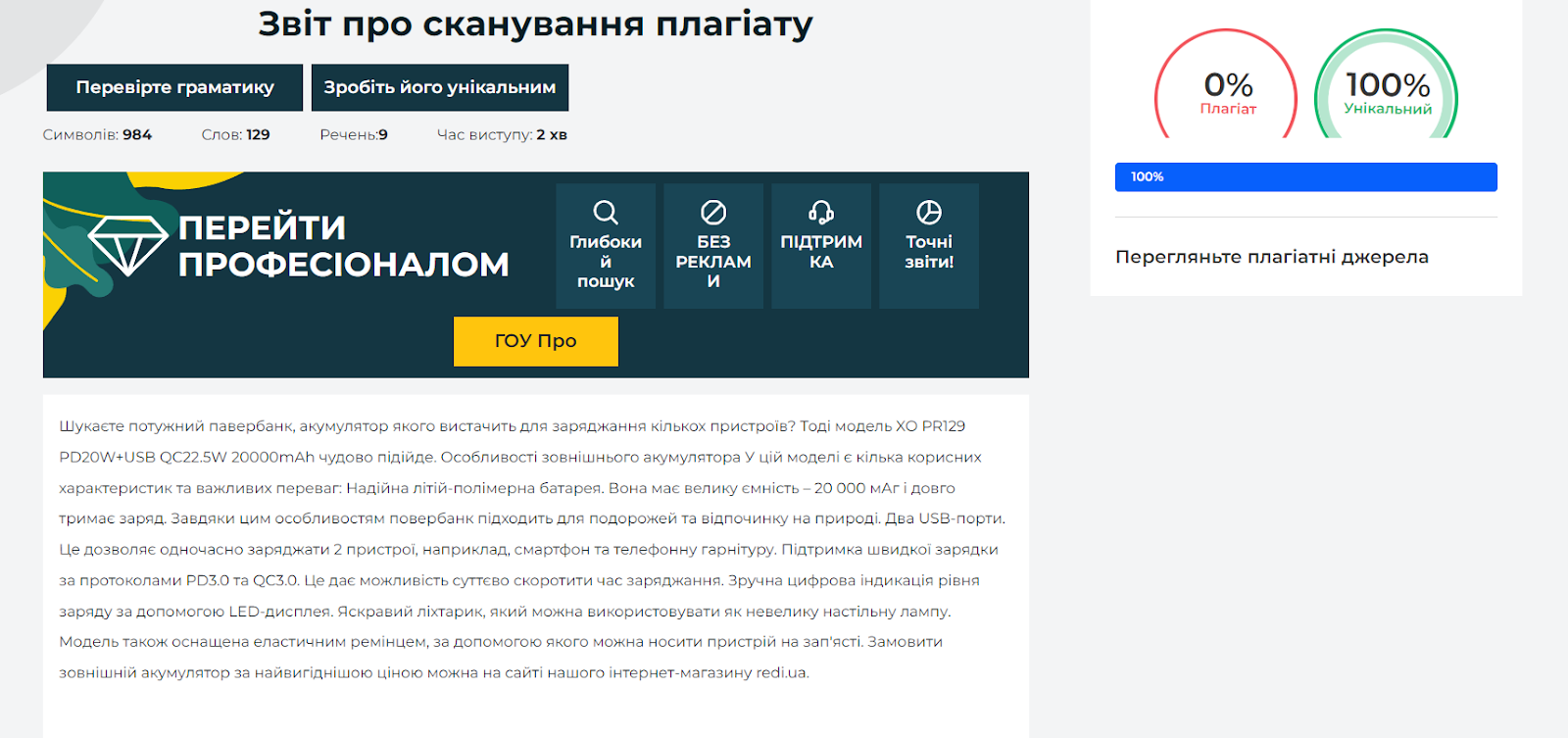Screen dimensions: 1568x738
Task: Click the ПЕРЕЙТИ ПРОФЕСІОНАЛОМ banner heading
Action: point(344,246)
